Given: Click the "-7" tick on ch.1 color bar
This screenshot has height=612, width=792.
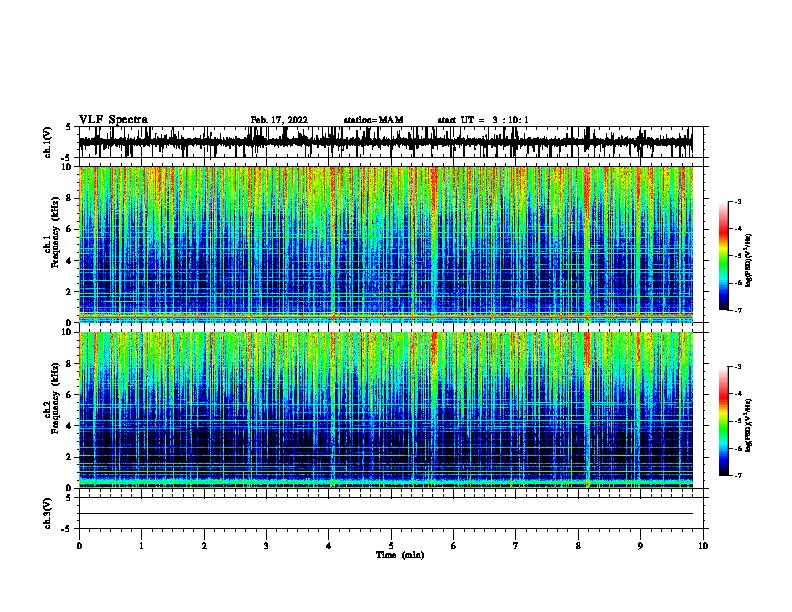Looking at the screenshot, I should (x=738, y=310).
